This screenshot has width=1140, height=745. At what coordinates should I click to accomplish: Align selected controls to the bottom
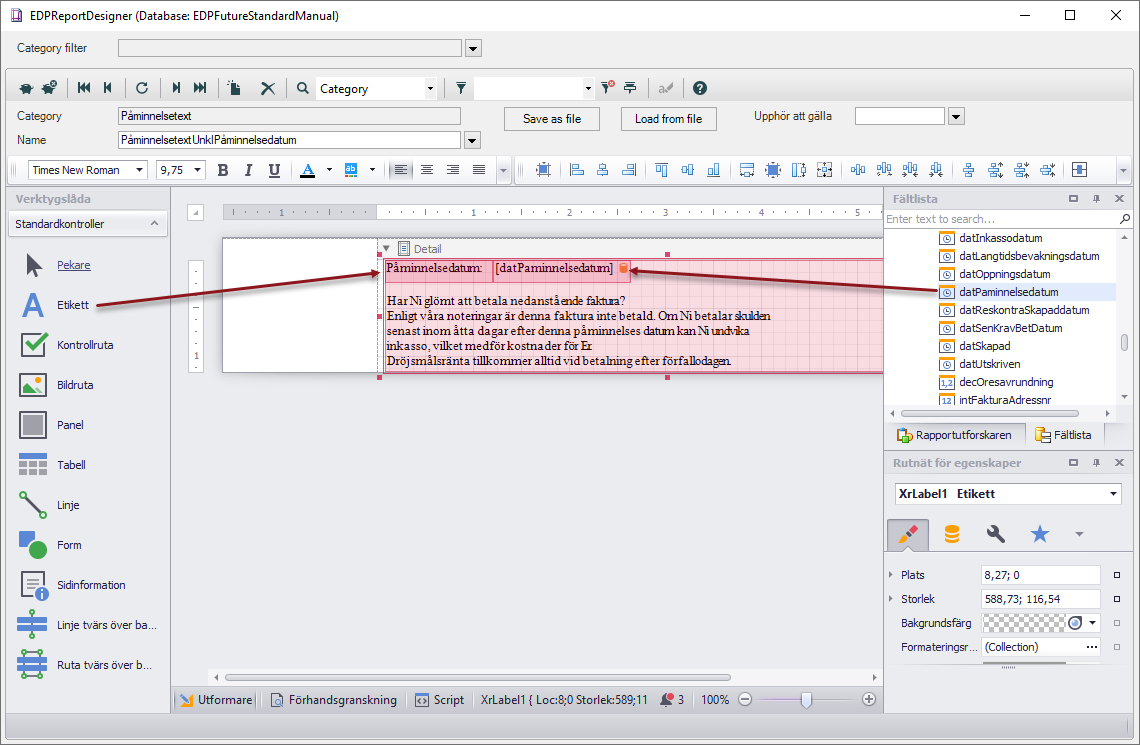[713, 170]
